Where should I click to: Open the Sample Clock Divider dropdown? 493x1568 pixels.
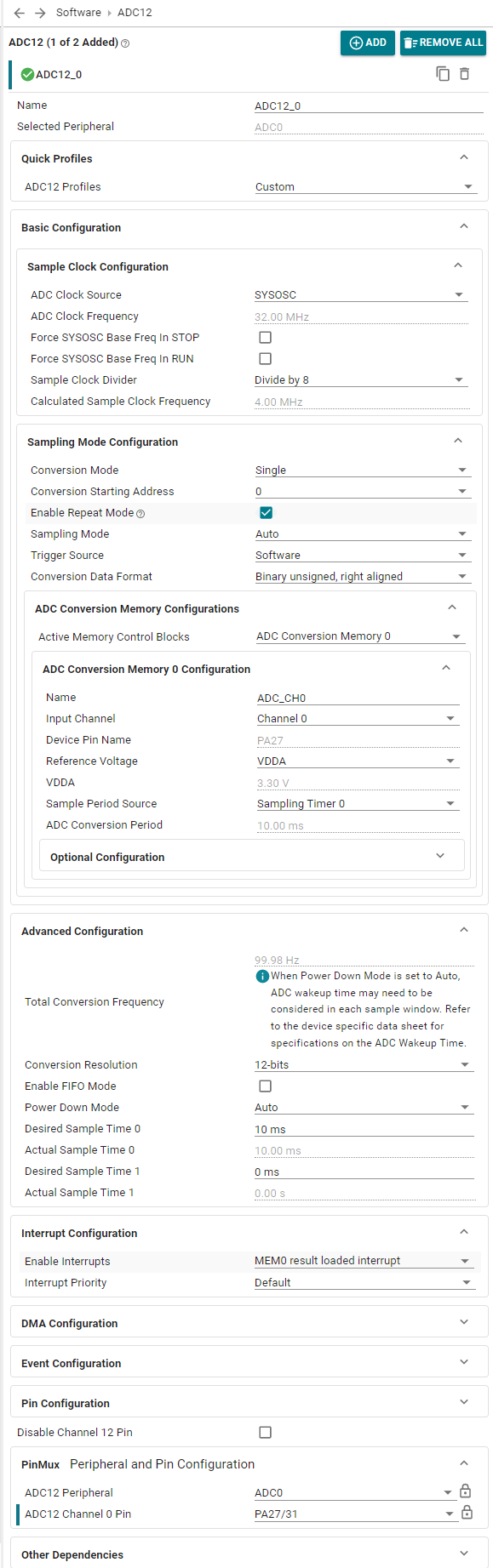click(x=361, y=380)
